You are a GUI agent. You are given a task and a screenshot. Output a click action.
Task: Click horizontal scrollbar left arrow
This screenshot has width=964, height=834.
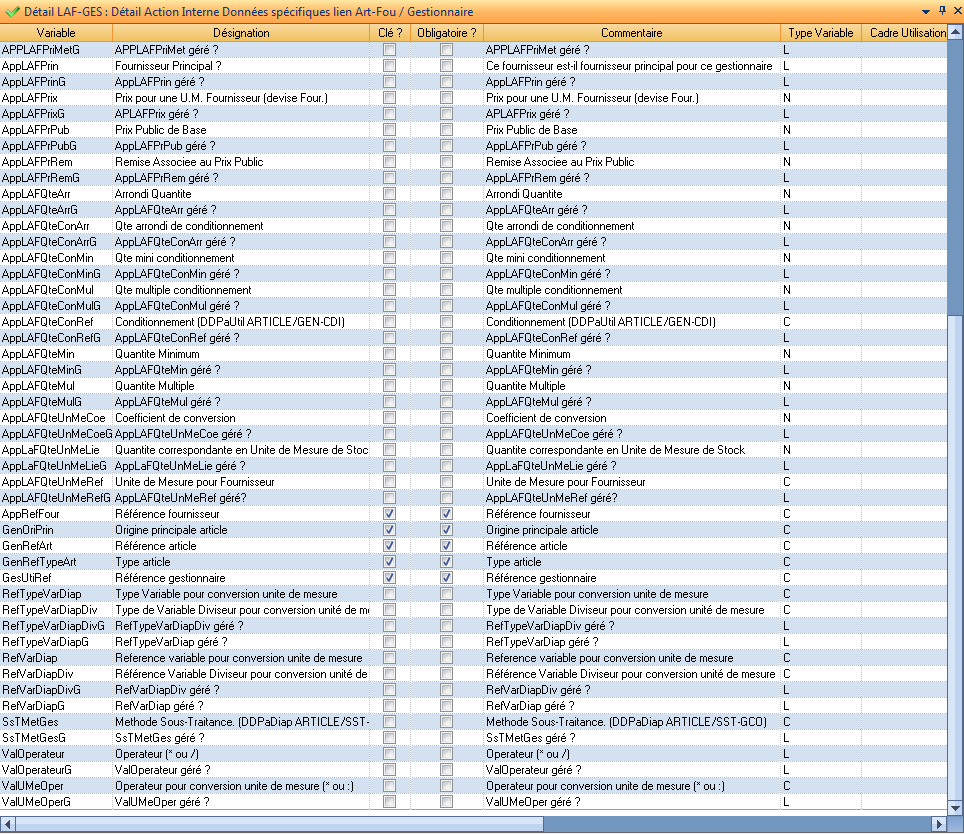(x=8, y=823)
